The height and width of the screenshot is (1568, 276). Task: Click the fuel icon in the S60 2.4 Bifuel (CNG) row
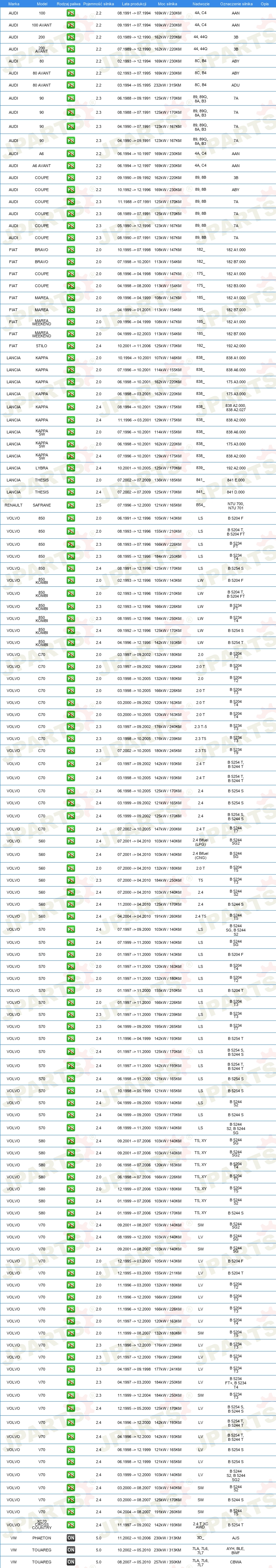pyautogui.click(x=71, y=854)
